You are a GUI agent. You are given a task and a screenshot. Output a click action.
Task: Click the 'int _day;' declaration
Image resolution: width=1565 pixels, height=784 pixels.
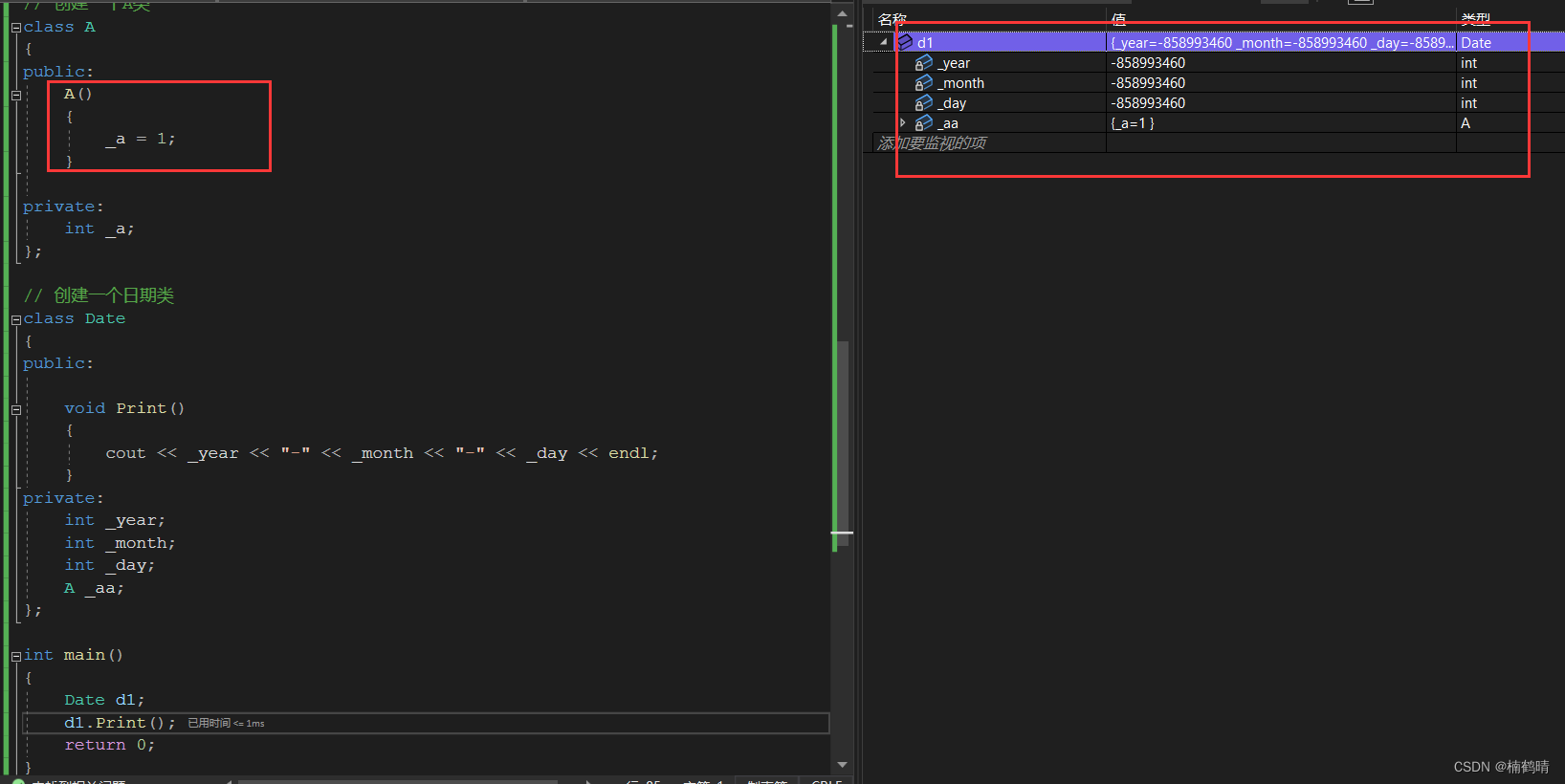click(x=109, y=565)
